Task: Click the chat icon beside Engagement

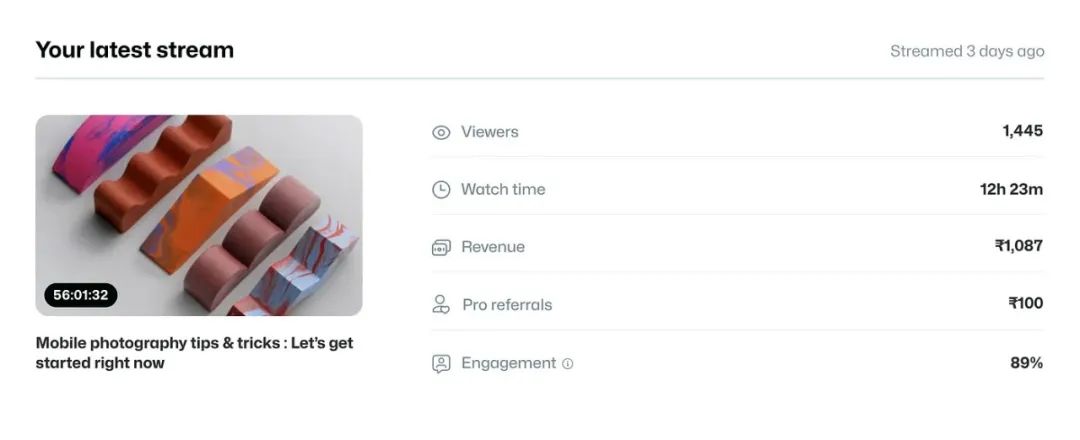Action: (x=441, y=364)
